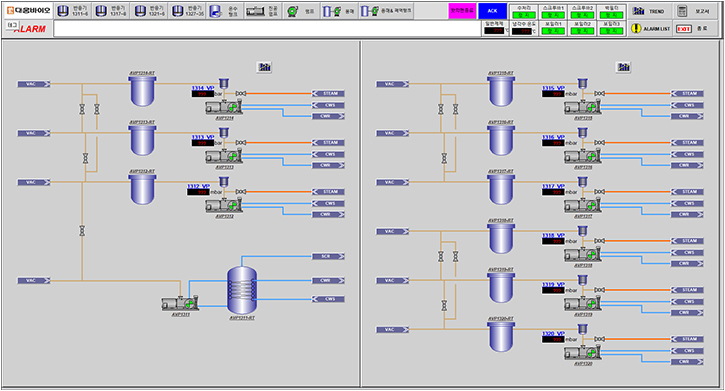Open the green pump toolbar page

tap(301, 11)
